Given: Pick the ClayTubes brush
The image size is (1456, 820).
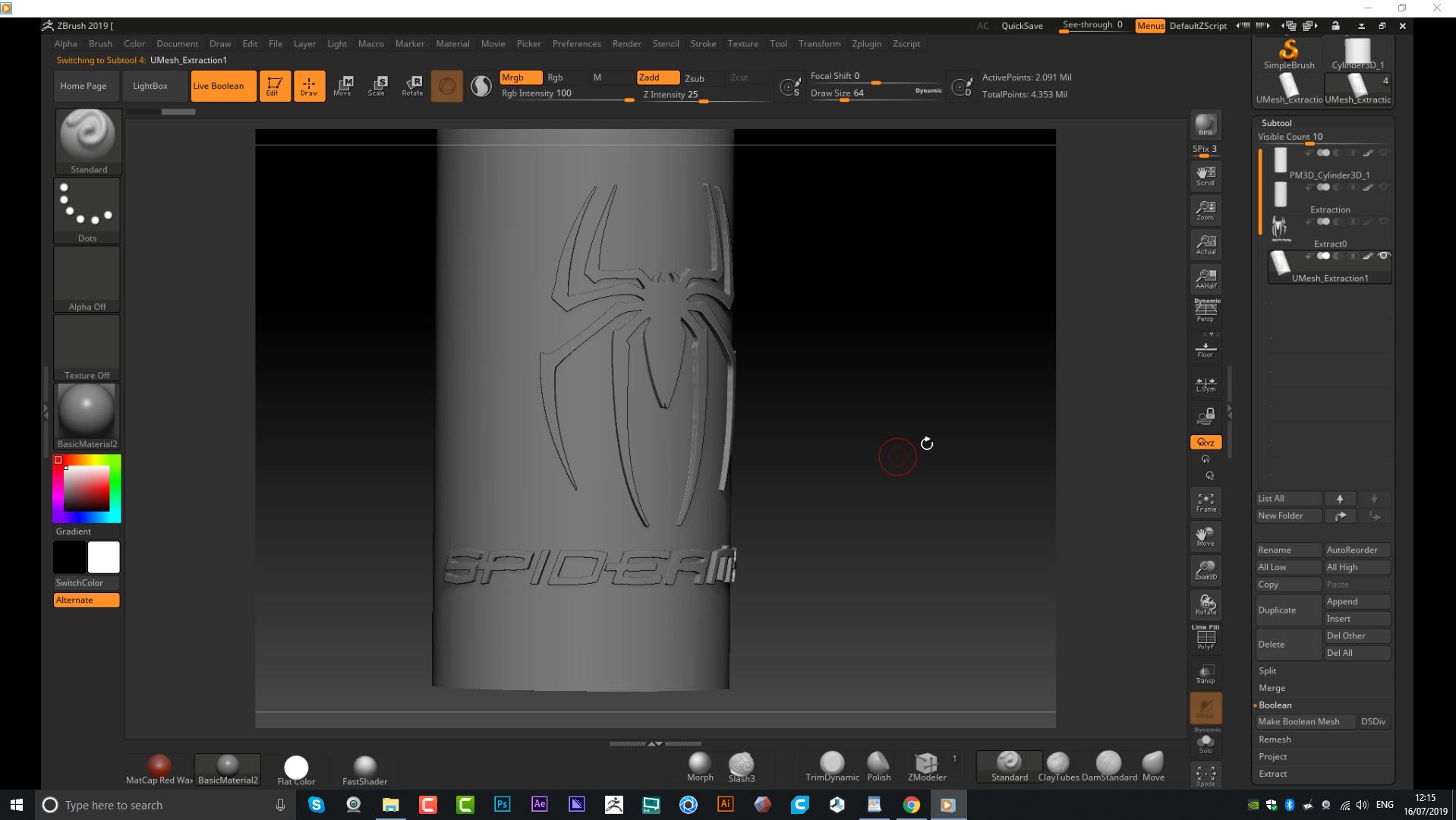Looking at the screenshot, I should (x=1058, y=767).
